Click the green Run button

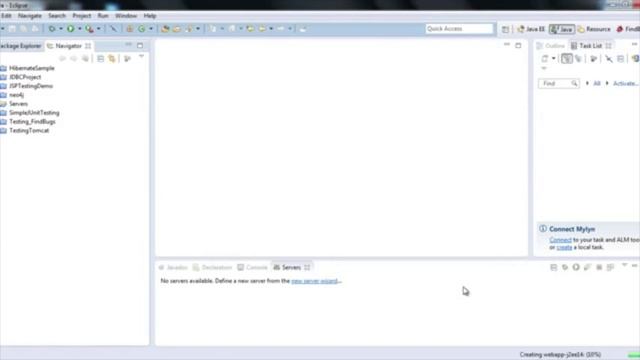71,29
